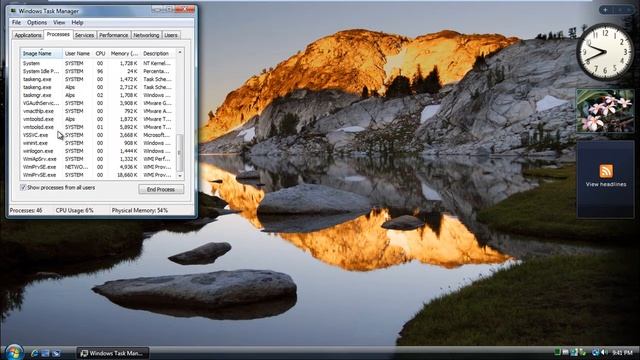
Task: Click the network tray icon beside volume
Action: pyautogui.click(x=595, y=352)
